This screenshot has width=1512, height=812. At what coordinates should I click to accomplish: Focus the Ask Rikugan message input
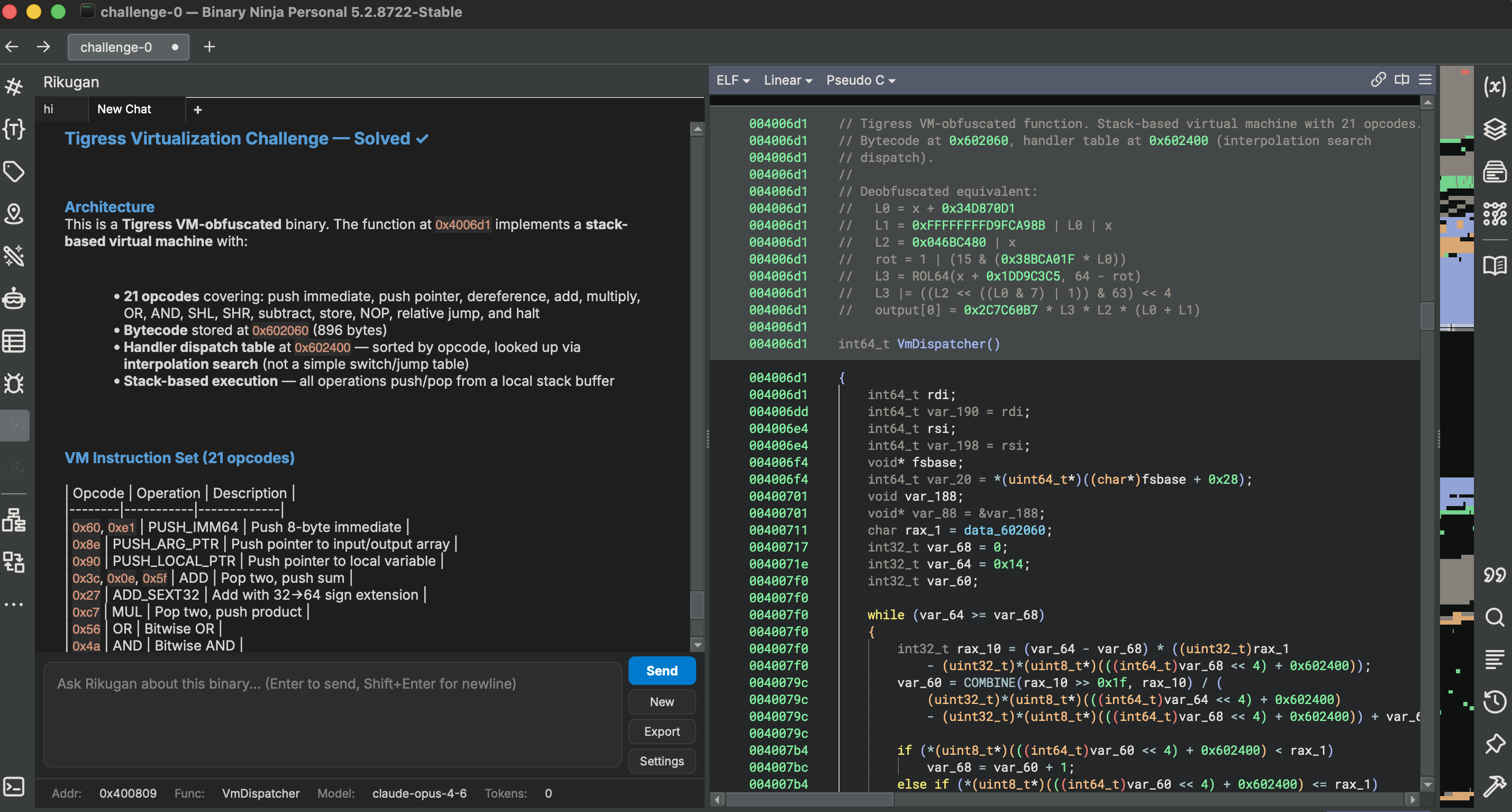[332, 714]
